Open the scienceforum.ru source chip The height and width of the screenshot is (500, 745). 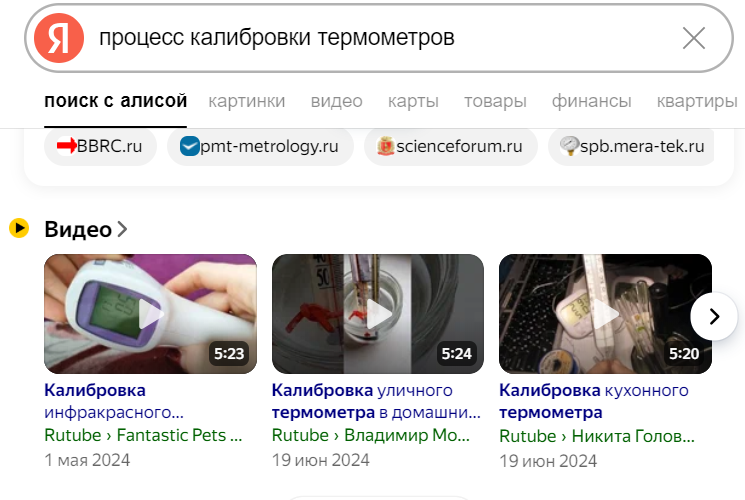(x=451, y=146)
